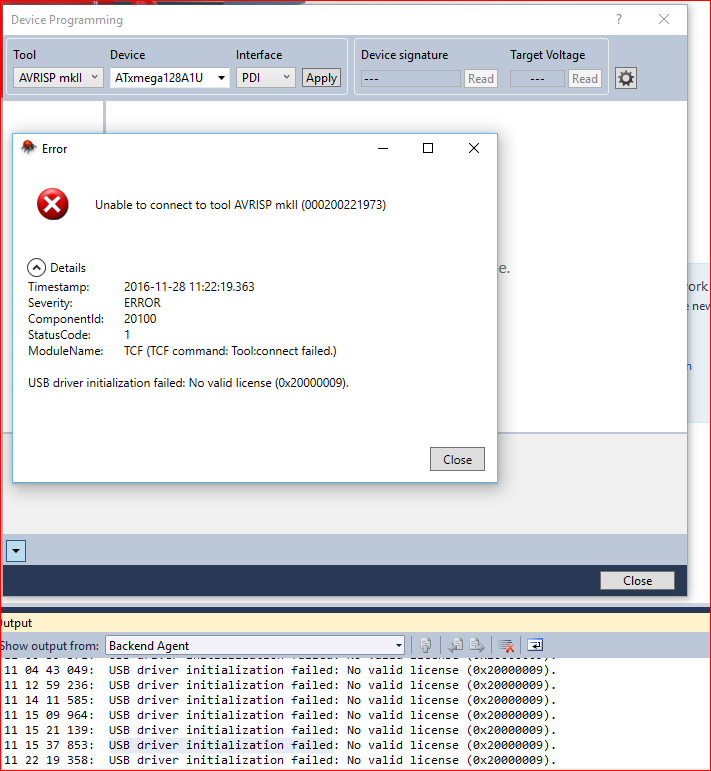Close the Error dialog with X
The image size is (711, 771).
[474, 148]
